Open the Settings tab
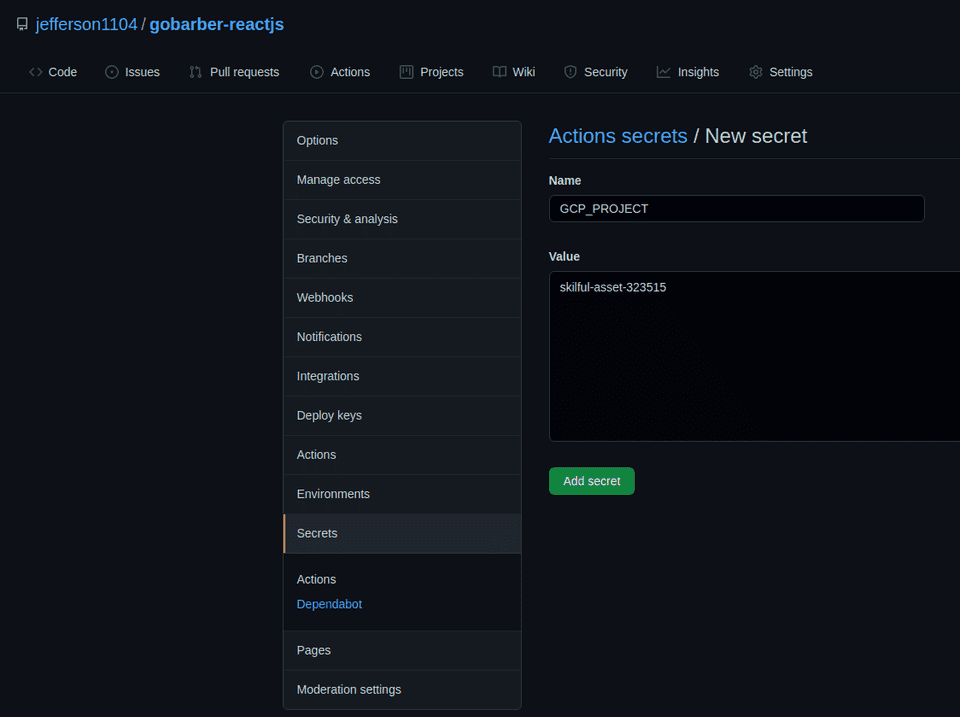Screen dimensions: 960x717 (780, 72)
